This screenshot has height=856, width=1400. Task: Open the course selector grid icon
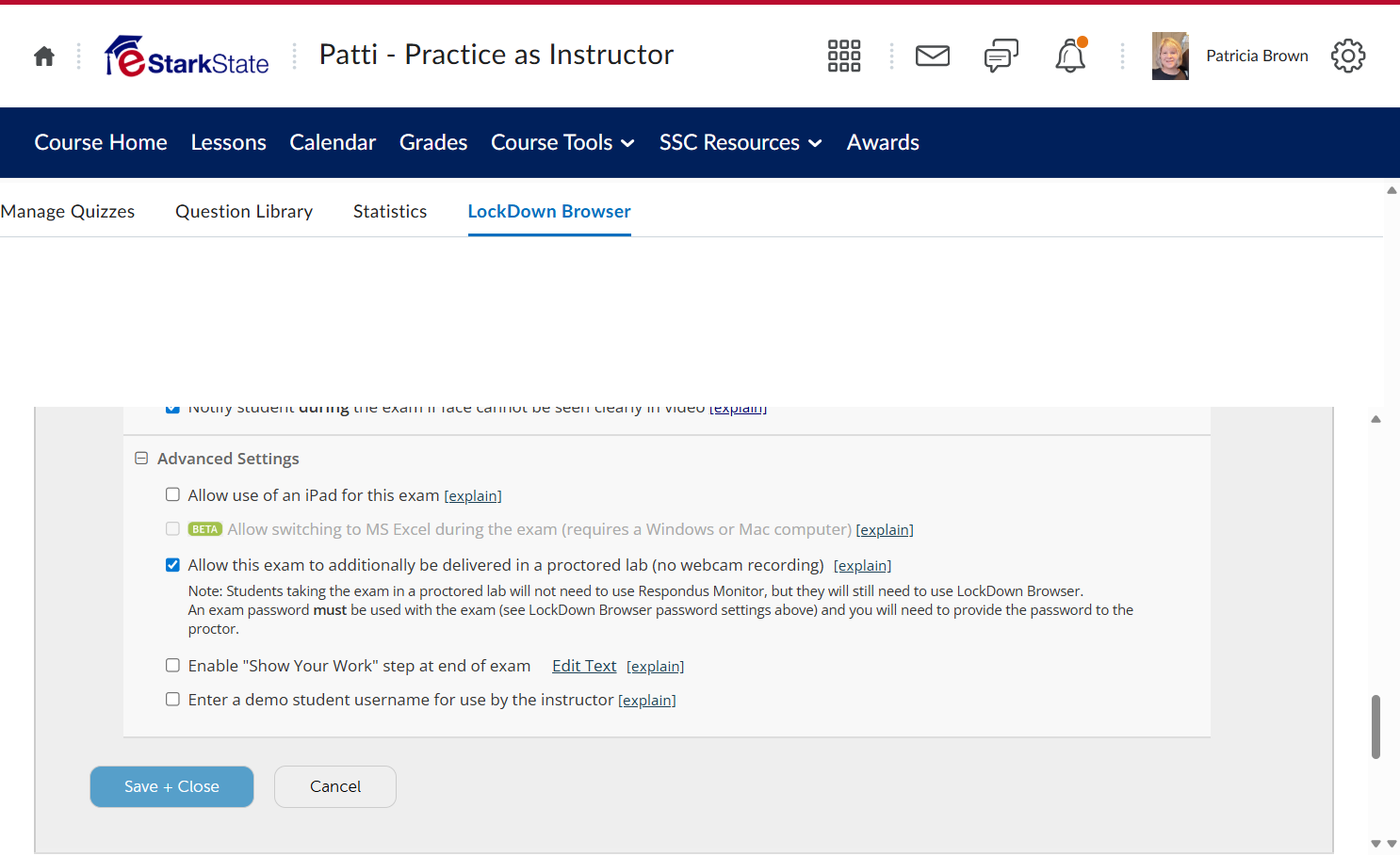click(x=844, y=56)
